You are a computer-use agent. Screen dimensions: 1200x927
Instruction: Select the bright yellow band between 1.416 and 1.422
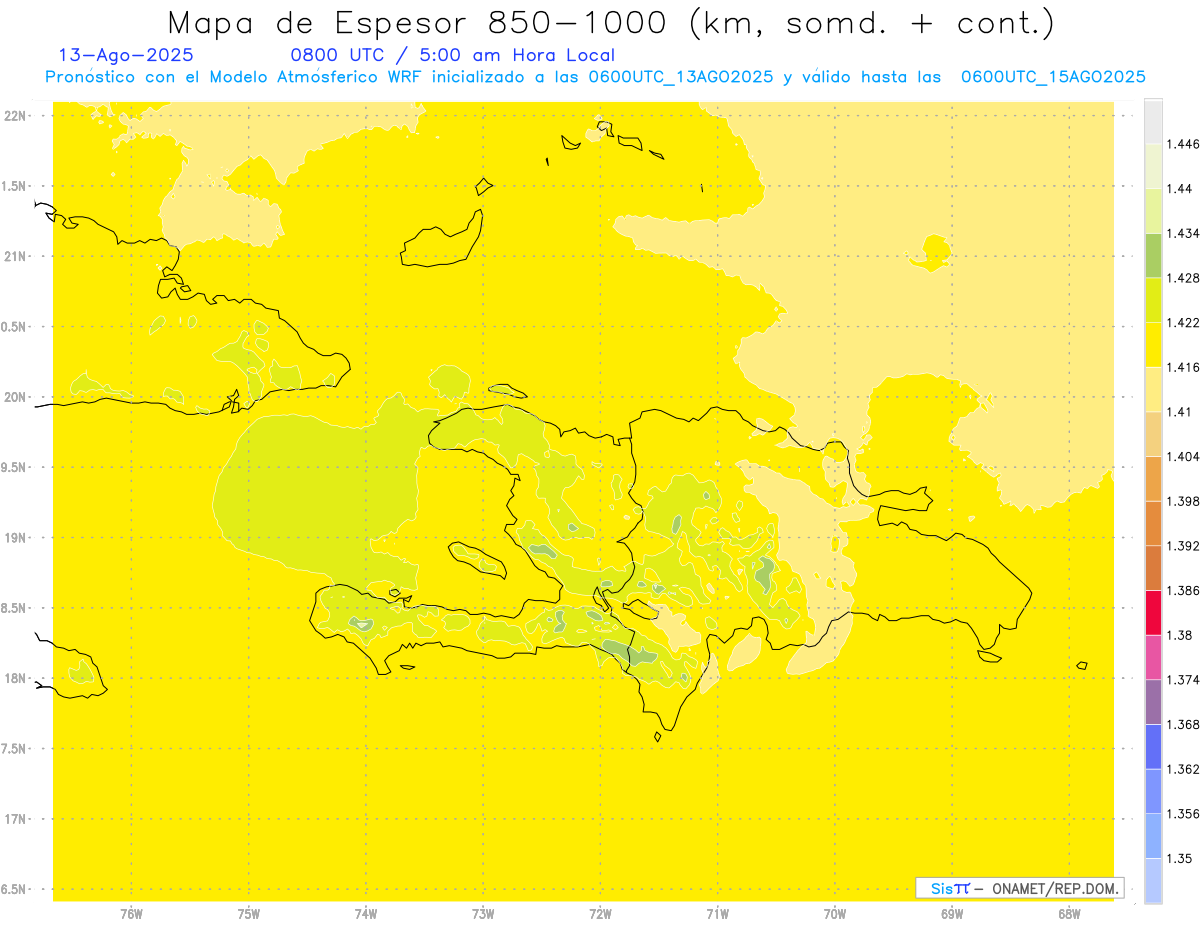pos(1153,344)
